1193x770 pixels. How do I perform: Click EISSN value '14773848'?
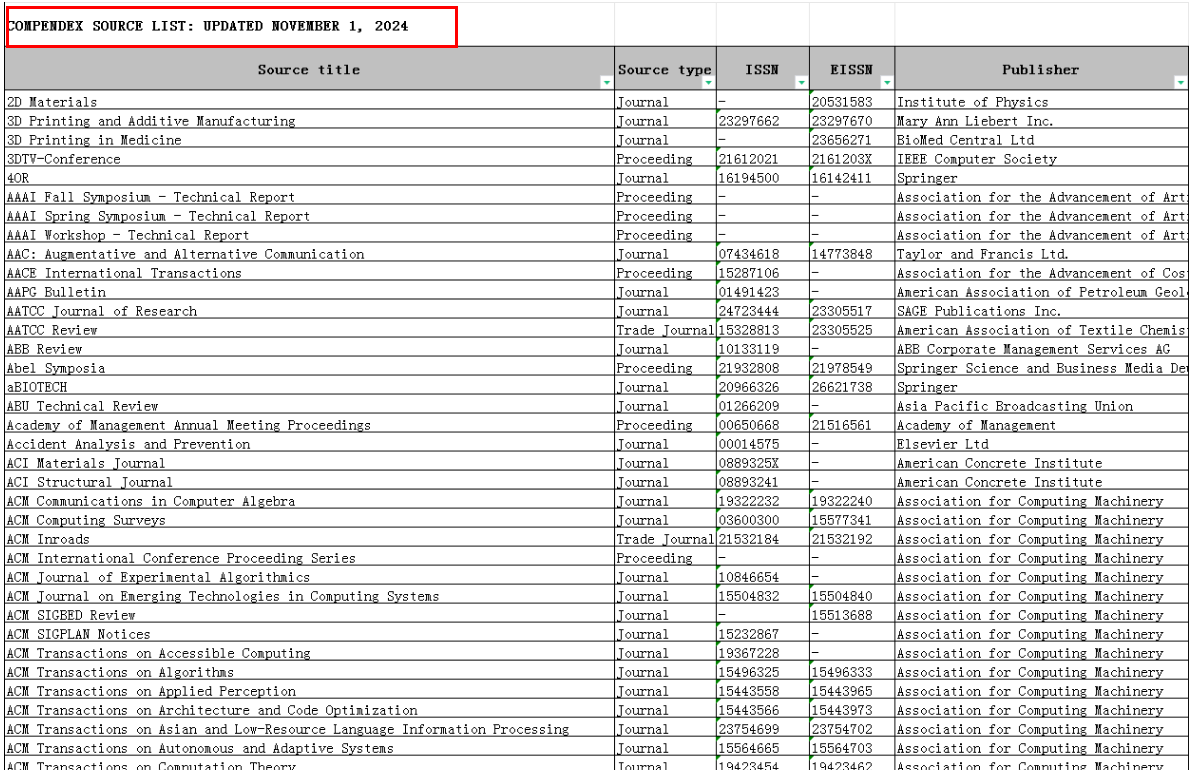(x=853, y=253)
